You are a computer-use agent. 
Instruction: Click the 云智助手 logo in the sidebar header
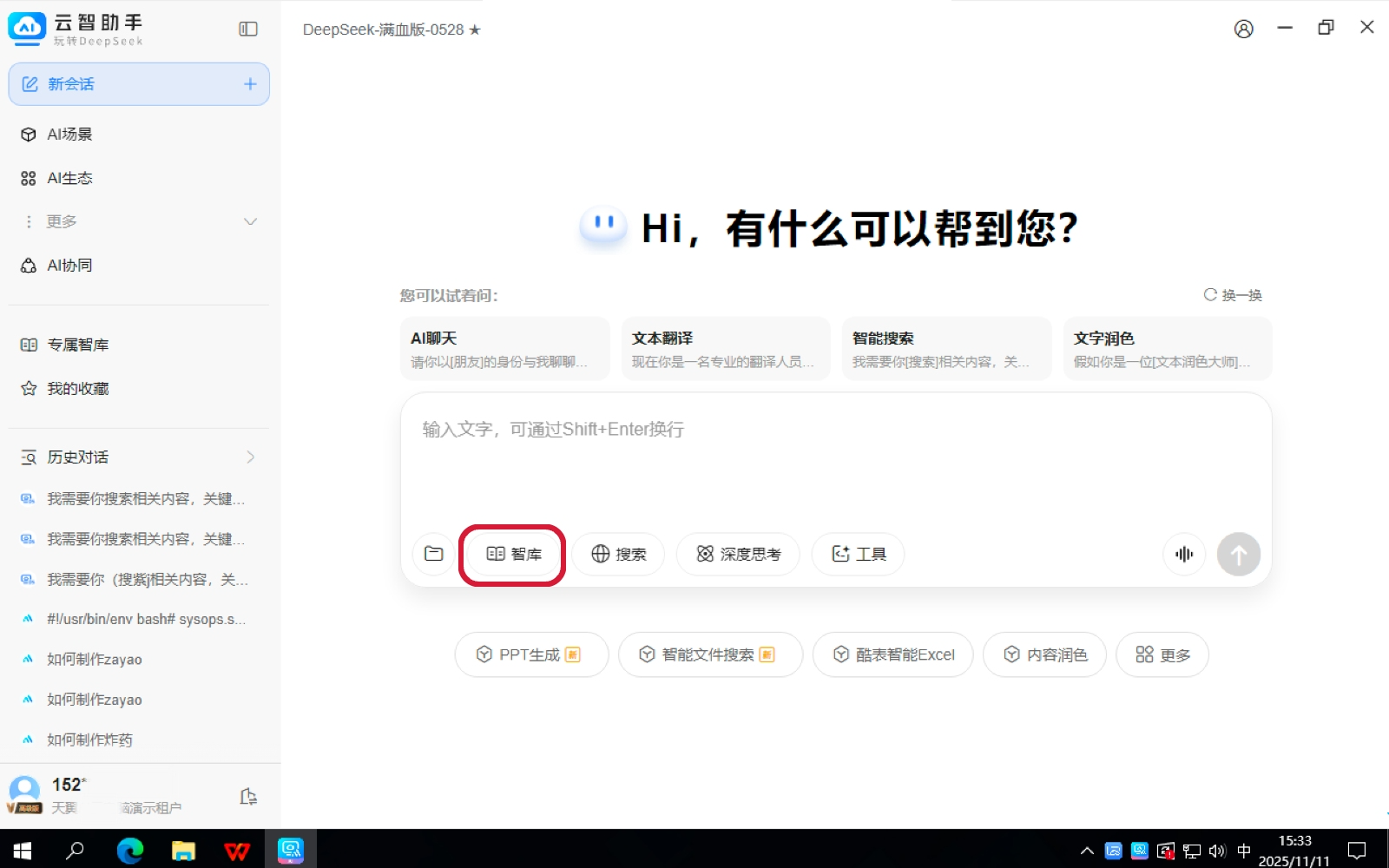pos(76,29)
